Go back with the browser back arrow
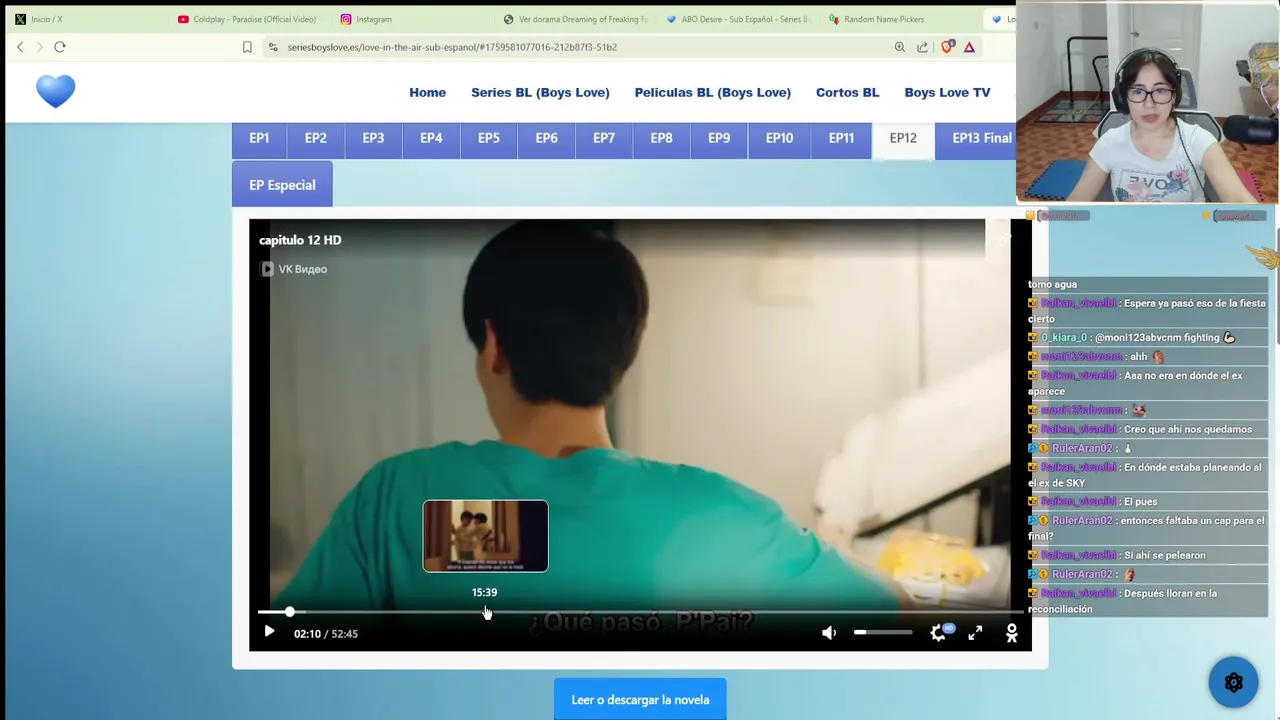Screen dimensions: 1280x720 tap(20, 47)
